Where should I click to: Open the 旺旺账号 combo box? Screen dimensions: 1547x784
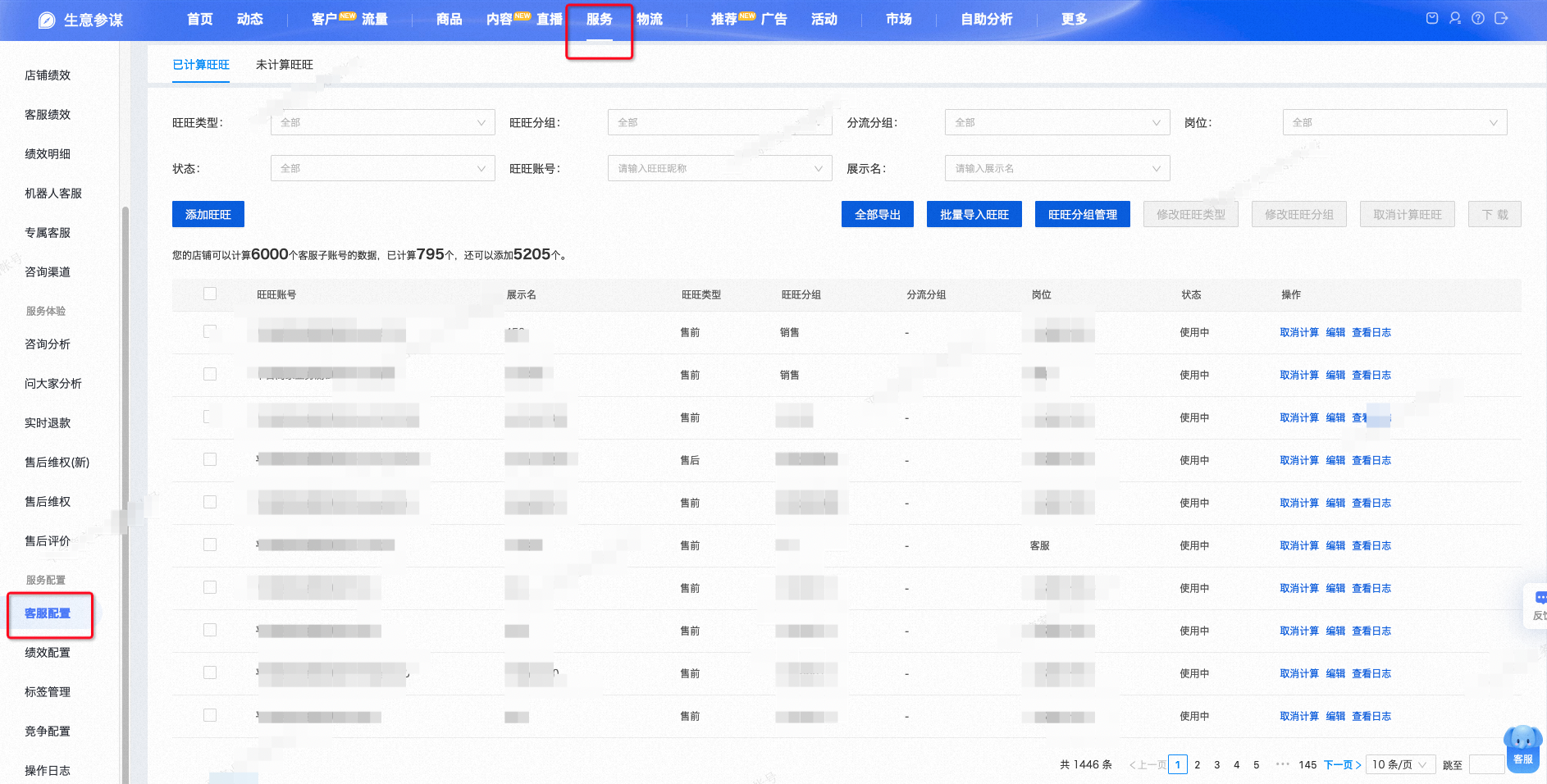(720, 168)
